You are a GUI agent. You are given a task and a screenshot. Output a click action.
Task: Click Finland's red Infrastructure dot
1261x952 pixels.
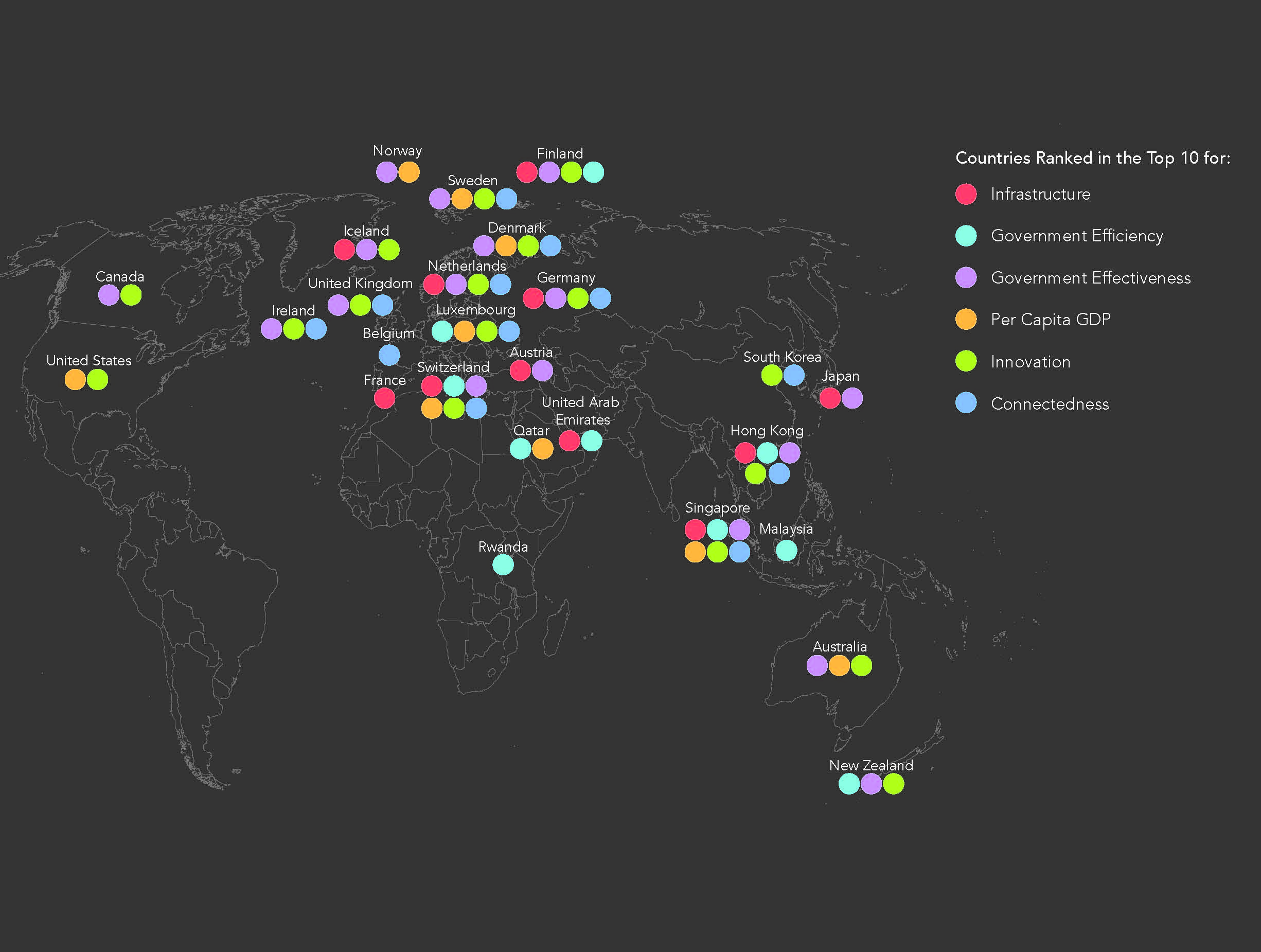tap(527, 172)
